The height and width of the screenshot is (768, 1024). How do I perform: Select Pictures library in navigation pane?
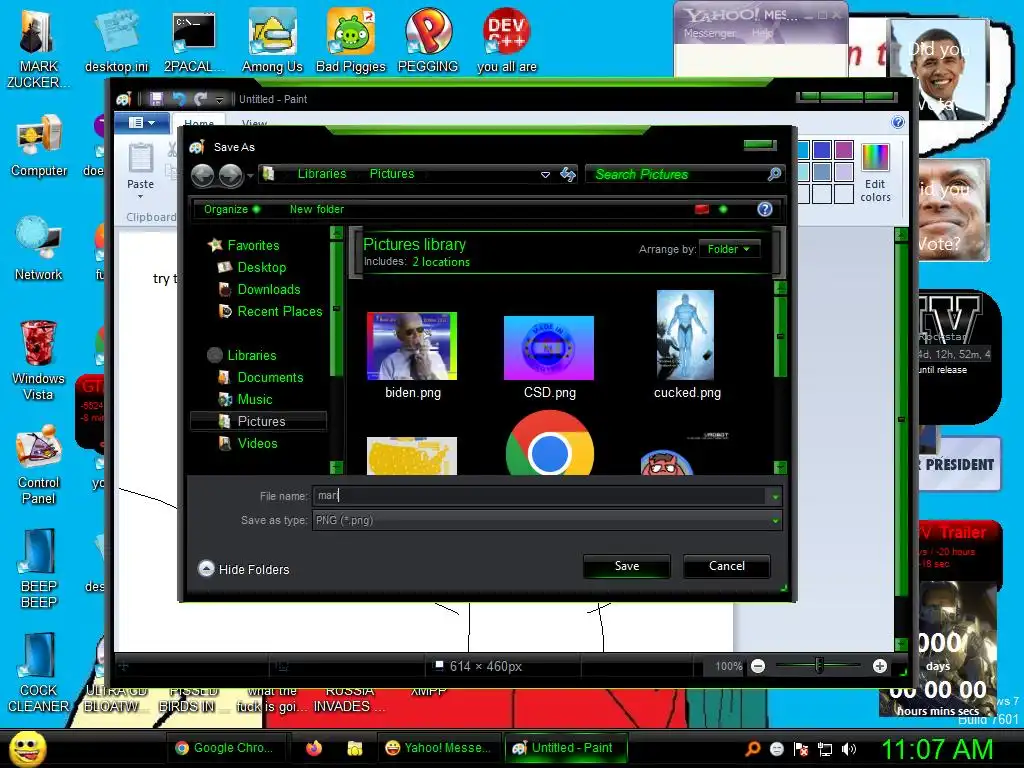click(259, 421)
